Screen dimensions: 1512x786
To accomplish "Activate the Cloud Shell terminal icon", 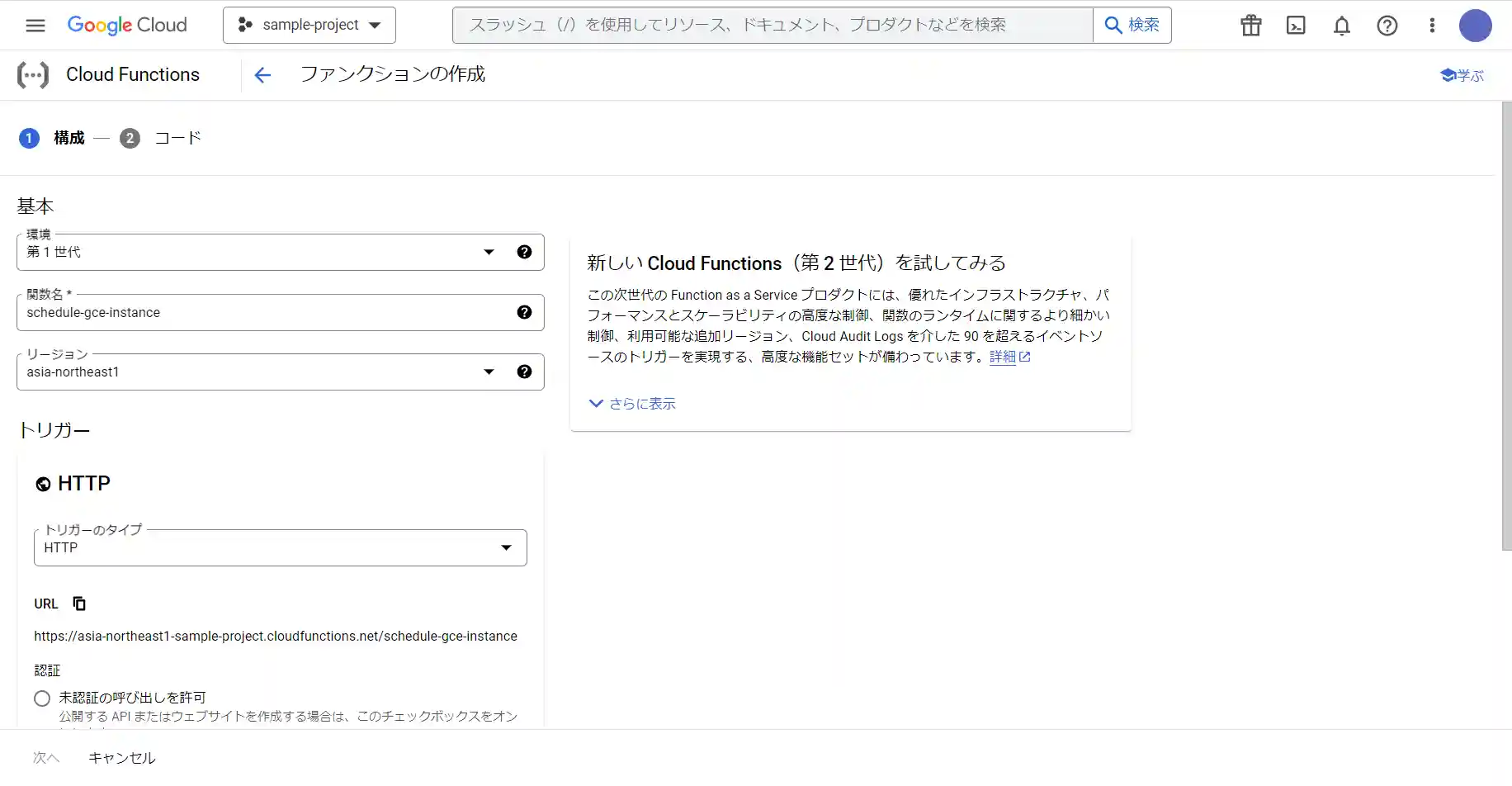I will pyautogui.click(x=1297, y=26).
